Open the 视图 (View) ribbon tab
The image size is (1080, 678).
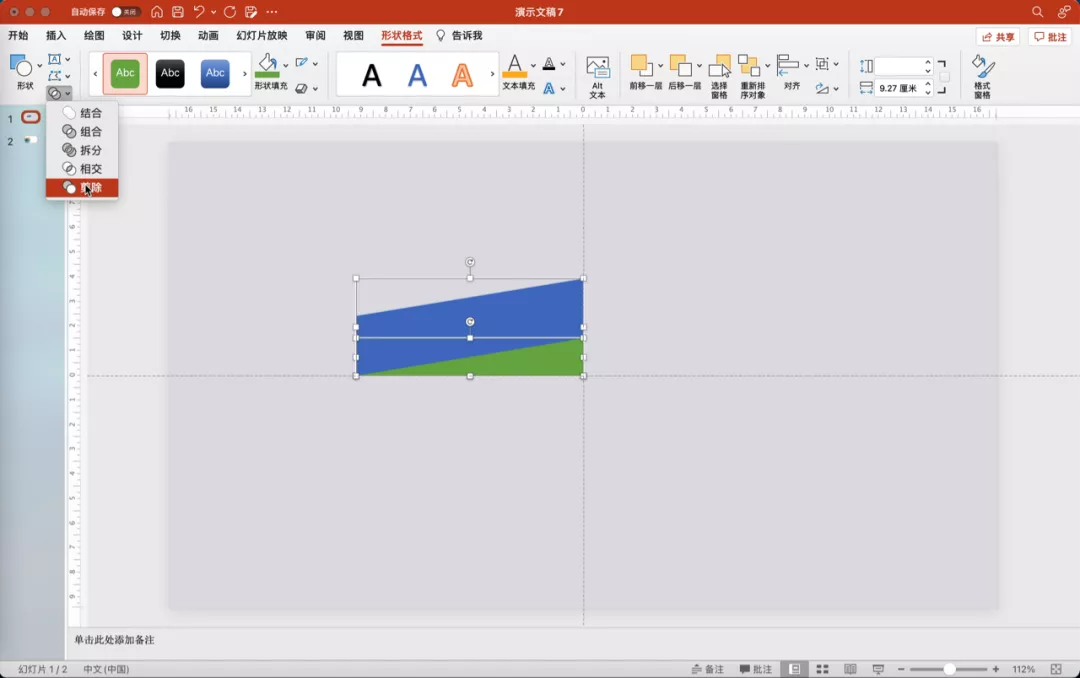[353, 36]
